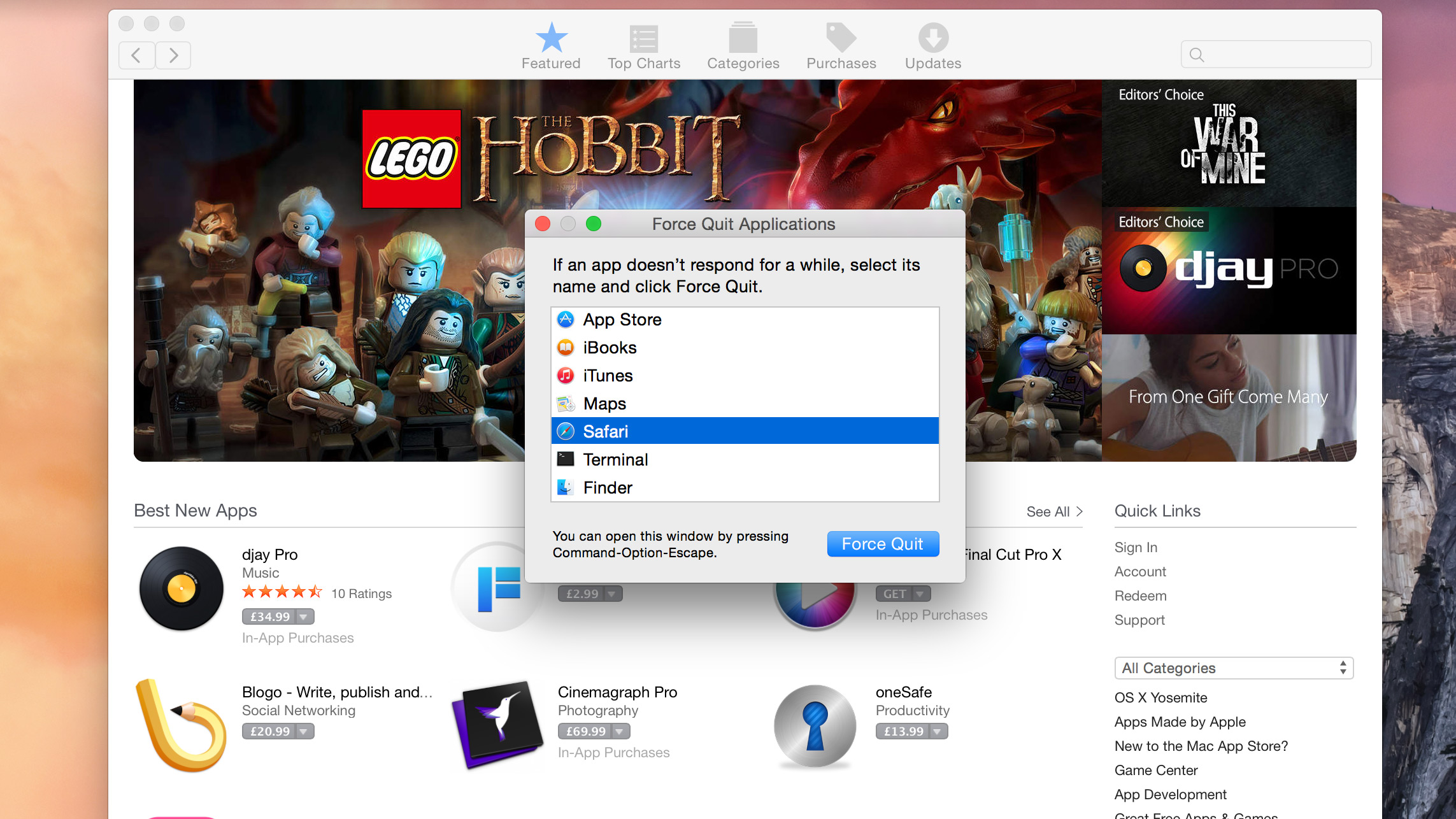1456x819 pixels.
Task: Click the Support link in Quick Links
Action: pos(1139,619)
